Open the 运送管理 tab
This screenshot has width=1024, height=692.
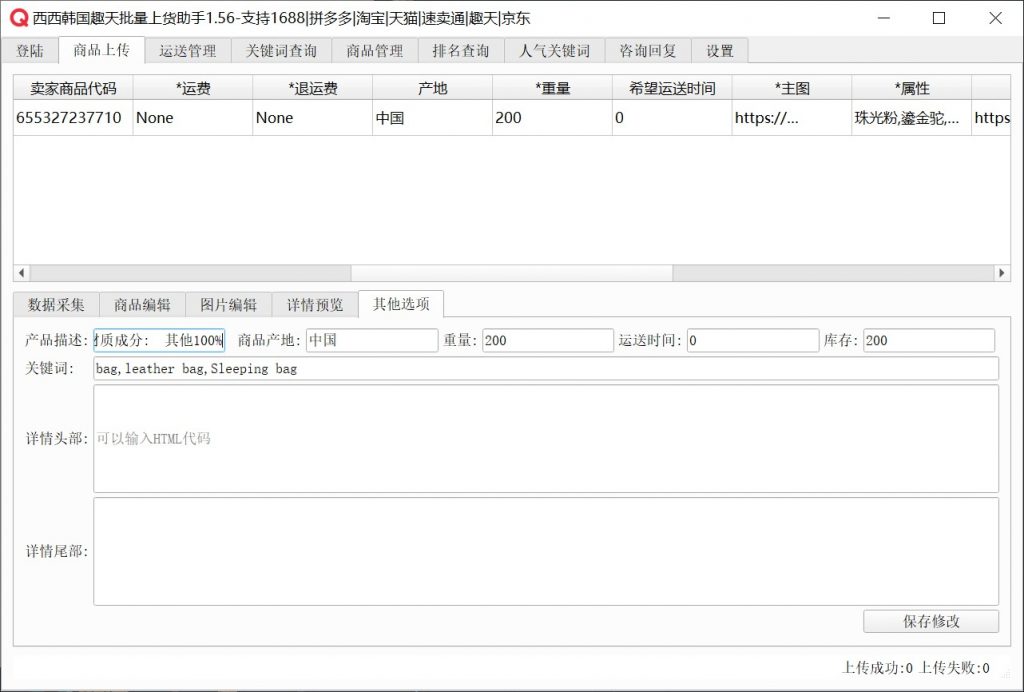tap(187, 51)
